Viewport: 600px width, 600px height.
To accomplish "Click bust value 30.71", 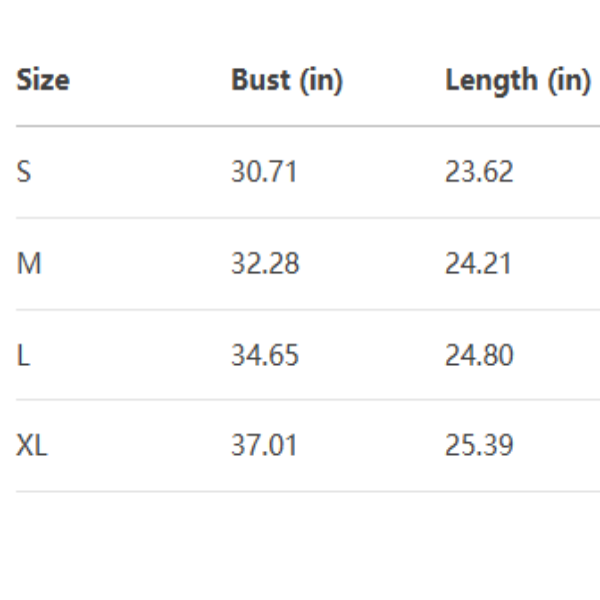I will click(264, 172).
